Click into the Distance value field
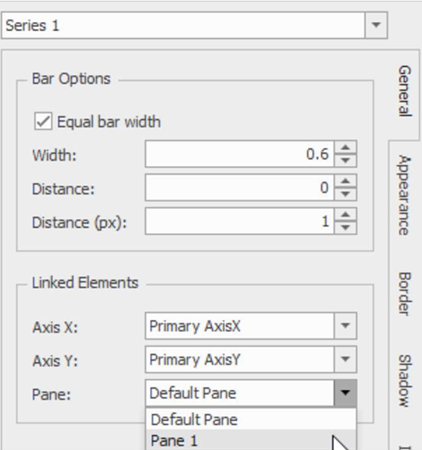The width and height of the screenshot is (422, 450). pyautogui.click(x=240, y=188)
